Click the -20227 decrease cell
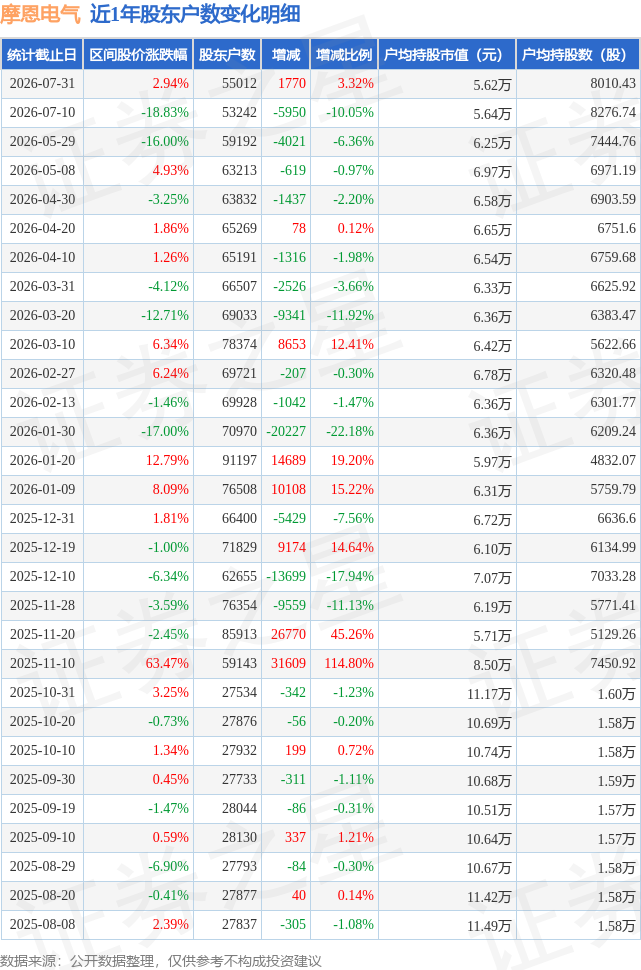This screenshot has width=641, height=970. tap(286, 431)
